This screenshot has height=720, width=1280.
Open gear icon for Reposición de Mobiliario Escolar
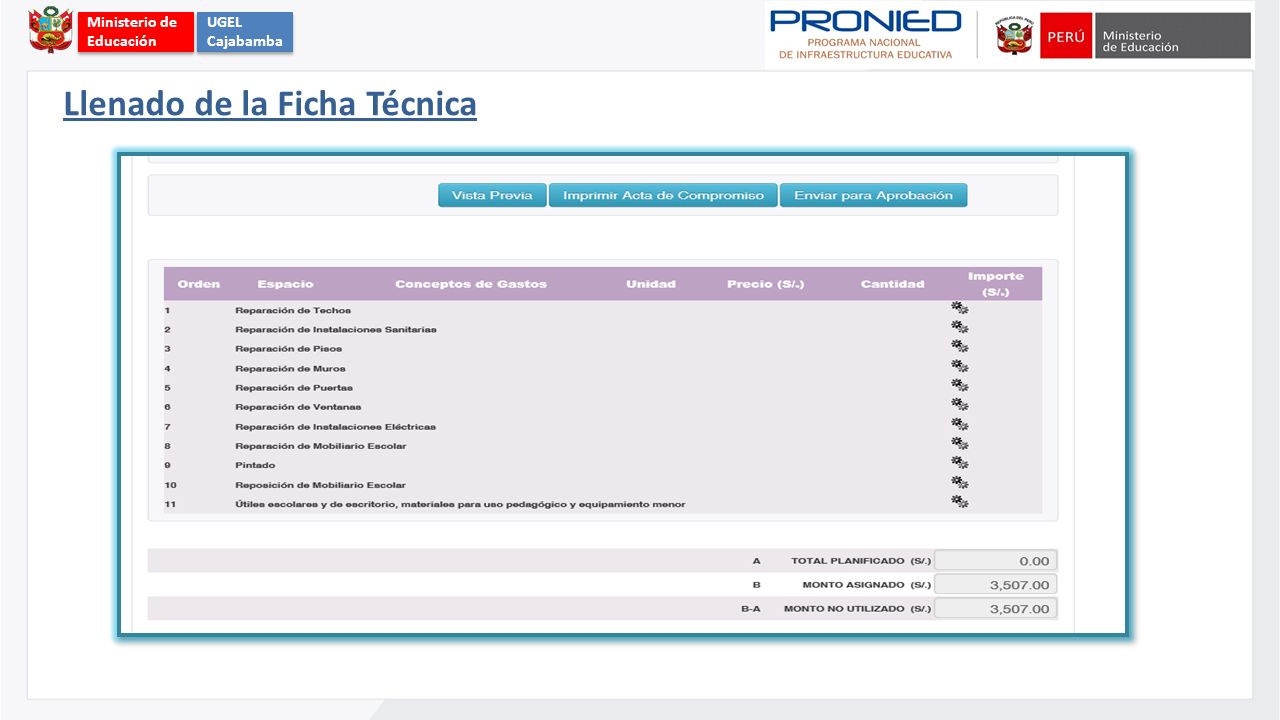pyautogui.click(x=960, y=482)
